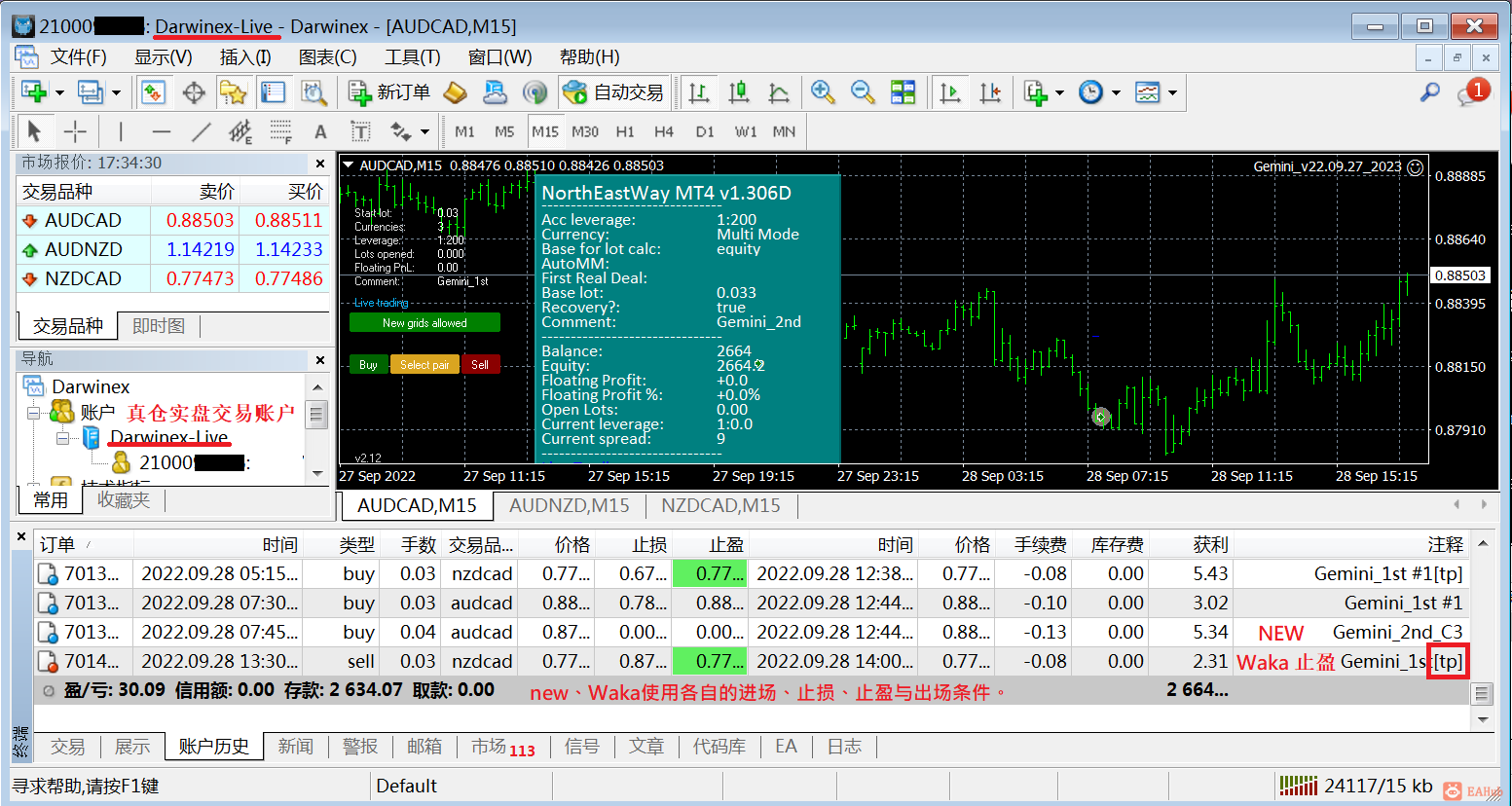This screenshot has width=1512, height=806.
Task: Open the 工具(T) menu
Action: pos(412,57)
